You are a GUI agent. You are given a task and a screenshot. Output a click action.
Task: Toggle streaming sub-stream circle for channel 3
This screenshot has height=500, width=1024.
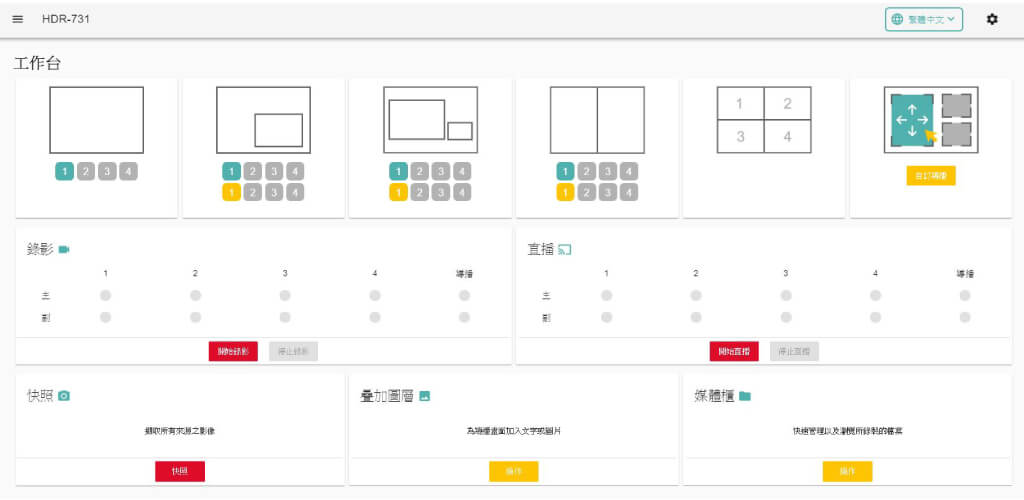786,317
